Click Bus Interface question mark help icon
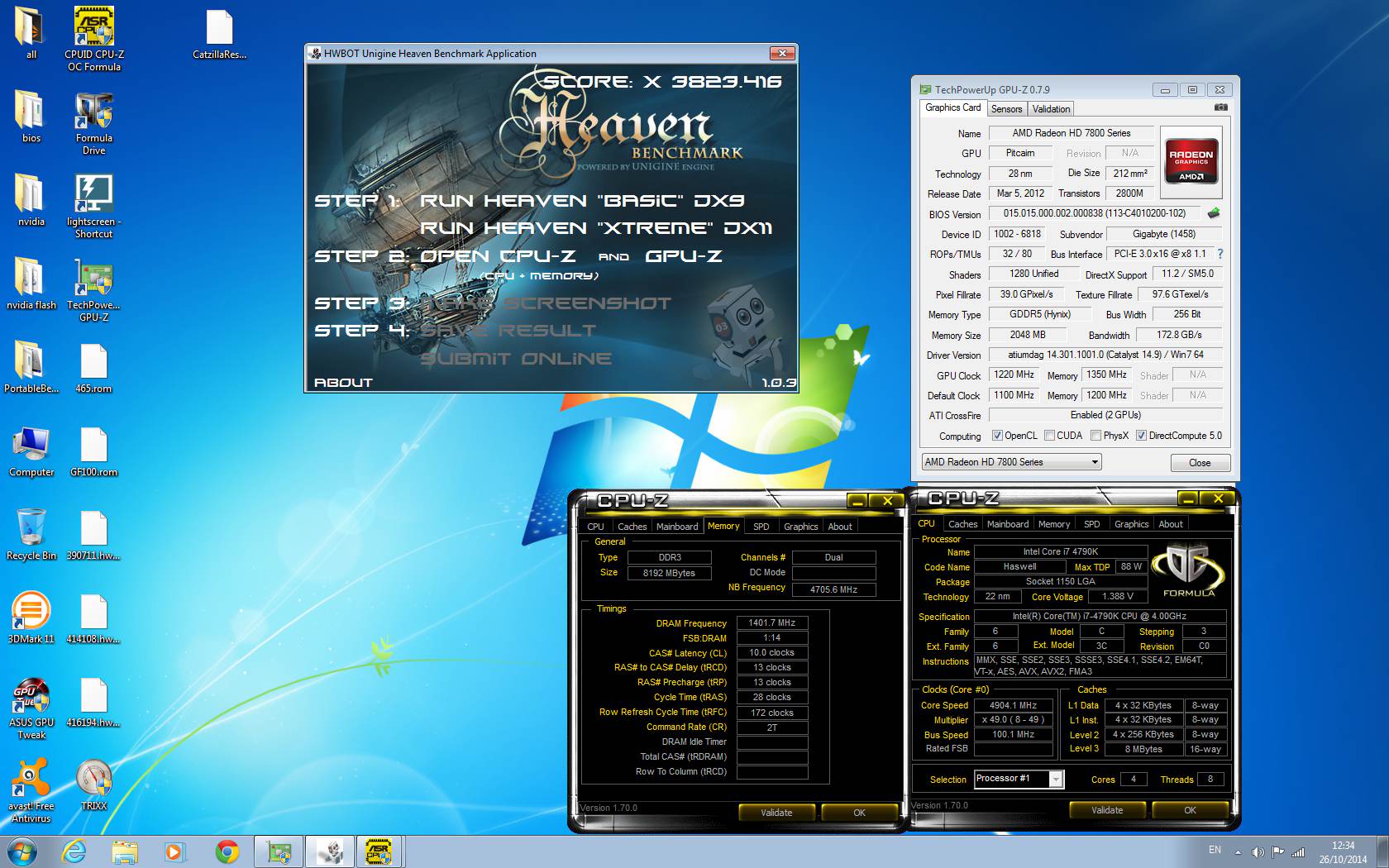 (1220, 254)
